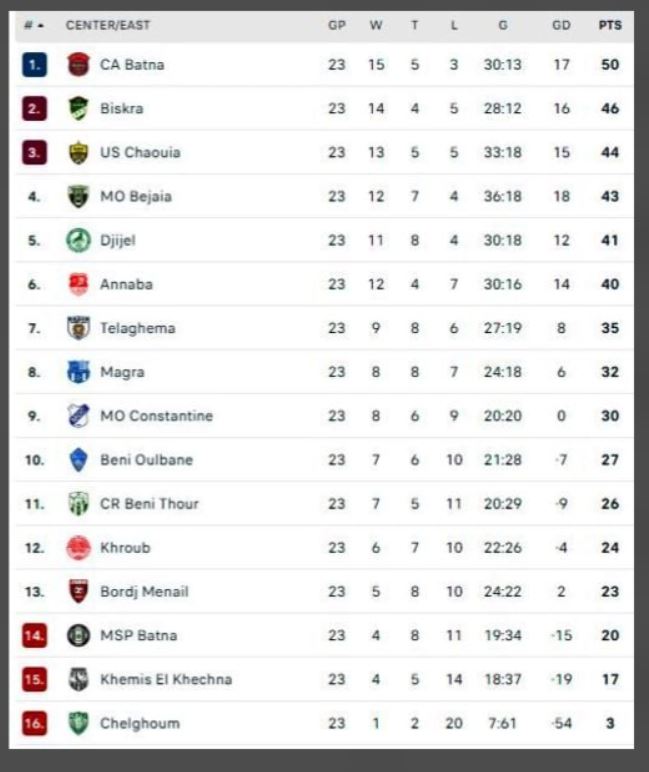Click the CA Batna club crest
Image resolution: width=649 pixels, height=772 pixels.
pos(78,65)
